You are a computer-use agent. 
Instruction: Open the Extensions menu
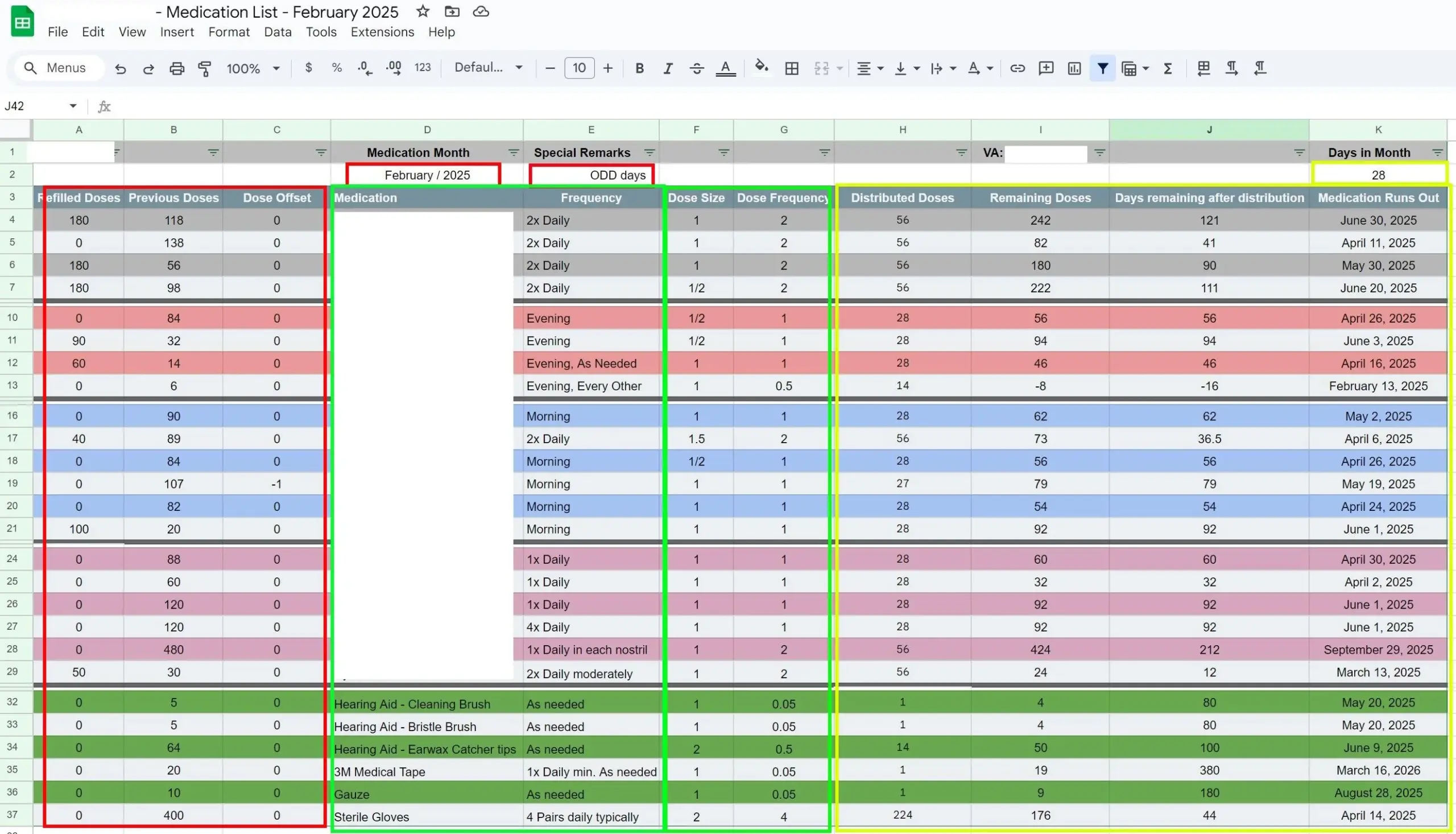pyautogui.click(x=382, y=32)
